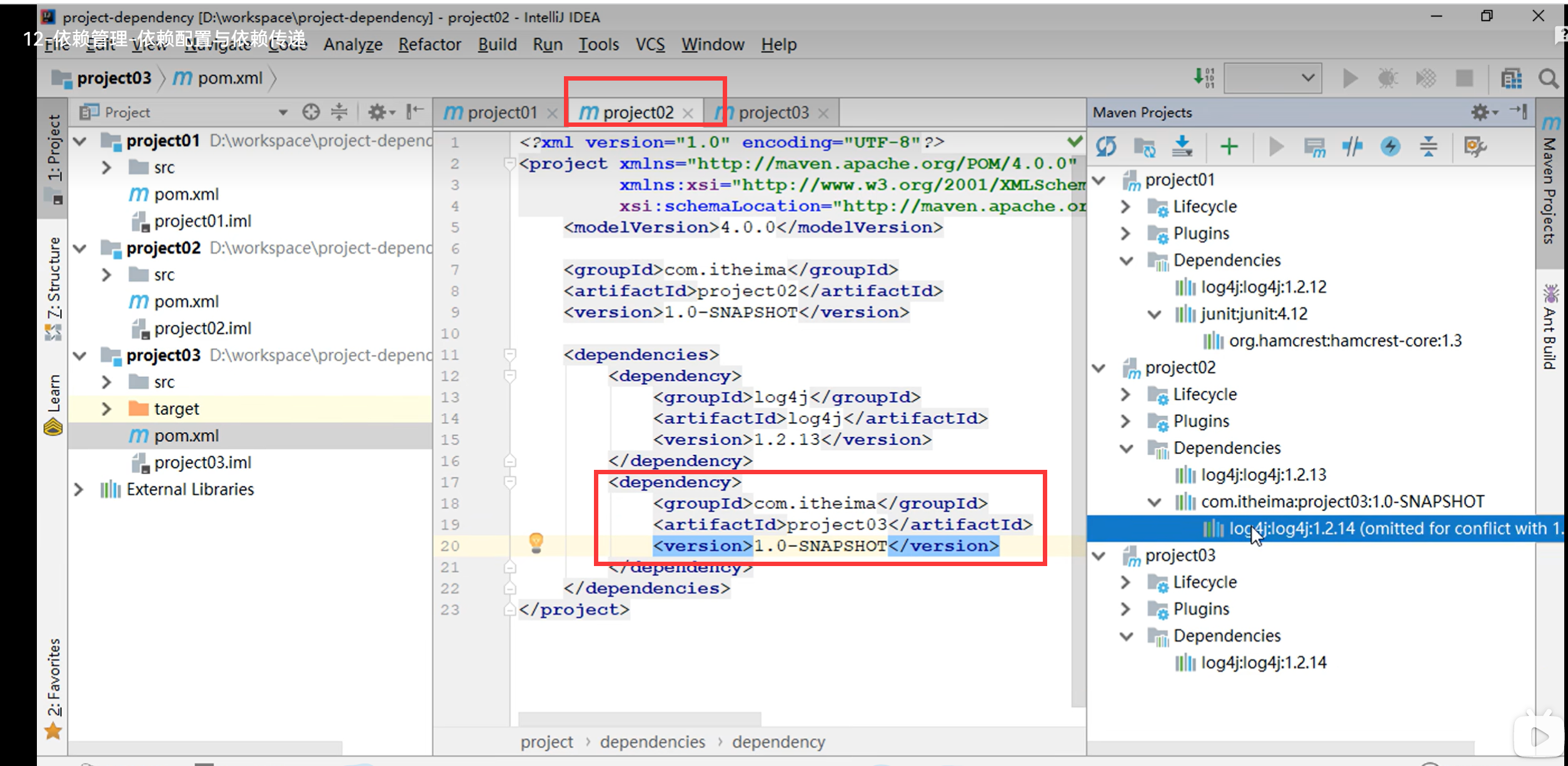The width and height of the screenshot is (1568, 766).
Task: Click Collapse All icon in Maven toolbar
Action: coord(1429,147)
